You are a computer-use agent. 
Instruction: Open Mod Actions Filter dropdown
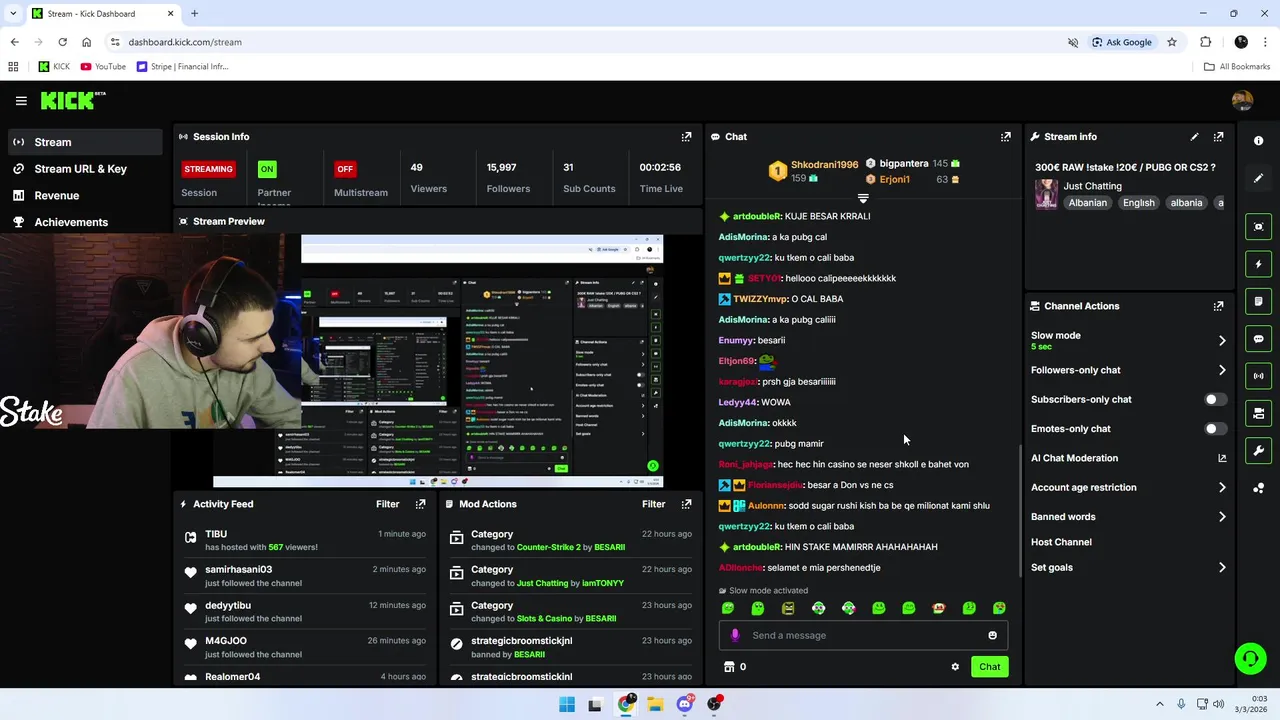pyautogui.click(x=653, y=504)
